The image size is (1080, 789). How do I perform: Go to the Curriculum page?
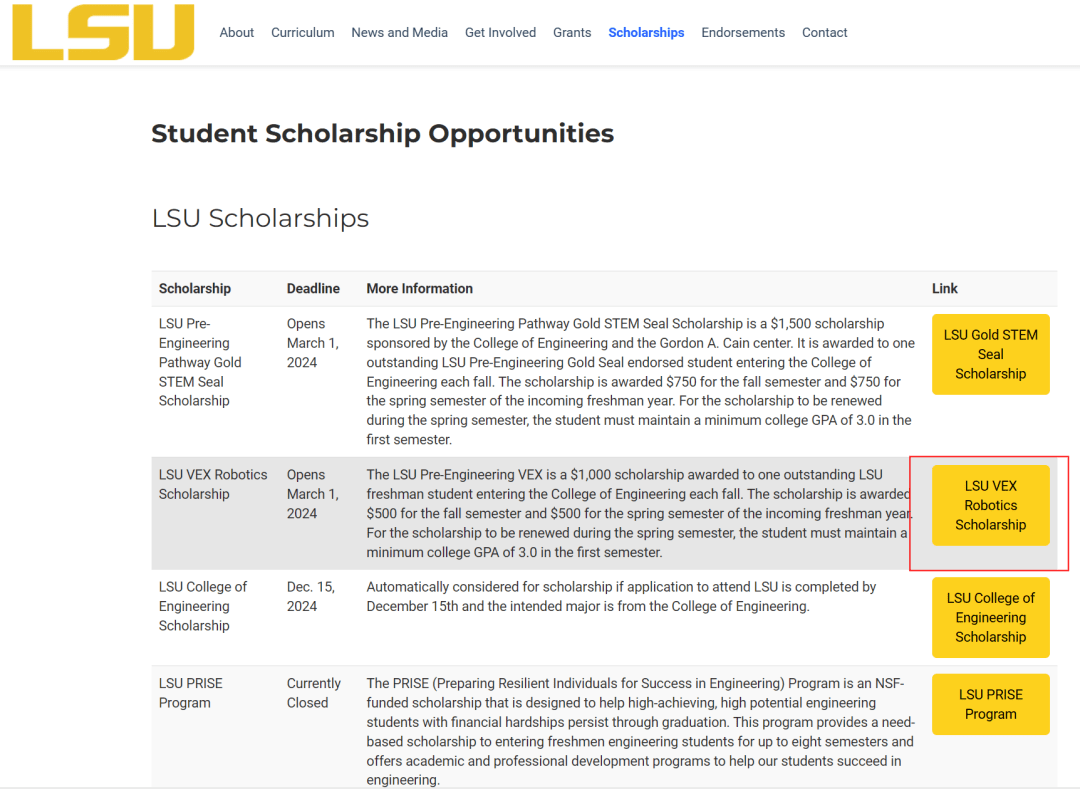click(303, 33)
